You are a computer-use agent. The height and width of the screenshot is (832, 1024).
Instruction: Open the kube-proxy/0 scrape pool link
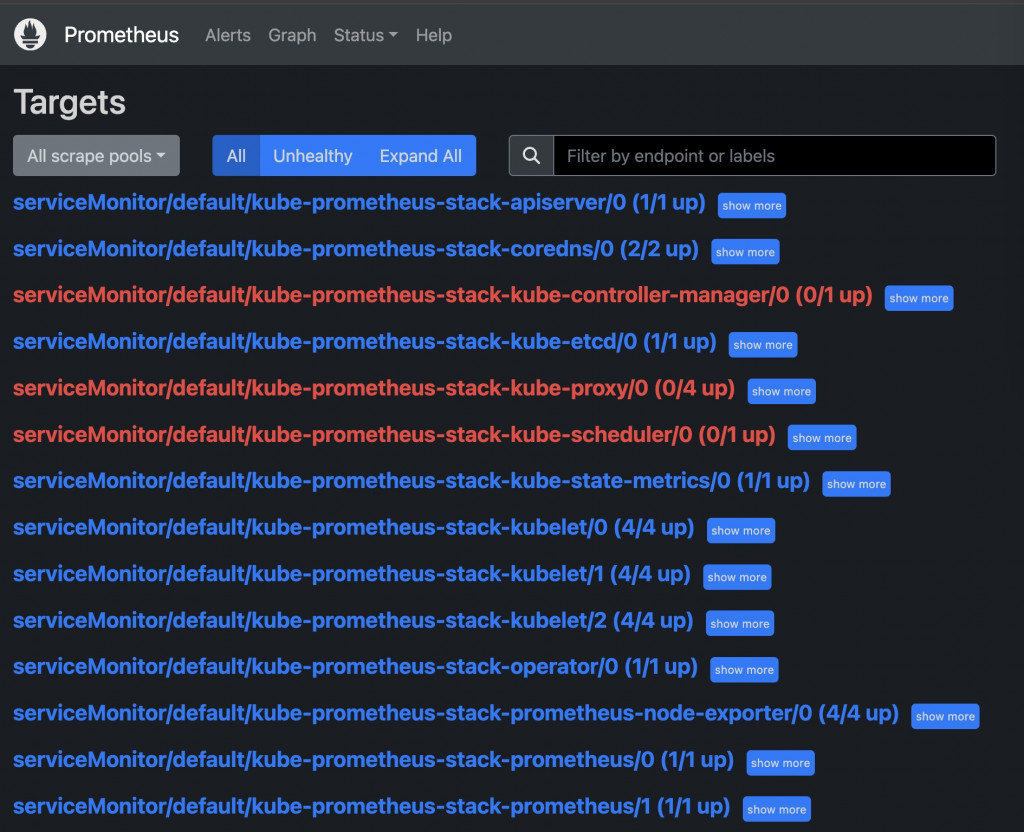coord(374,389)
